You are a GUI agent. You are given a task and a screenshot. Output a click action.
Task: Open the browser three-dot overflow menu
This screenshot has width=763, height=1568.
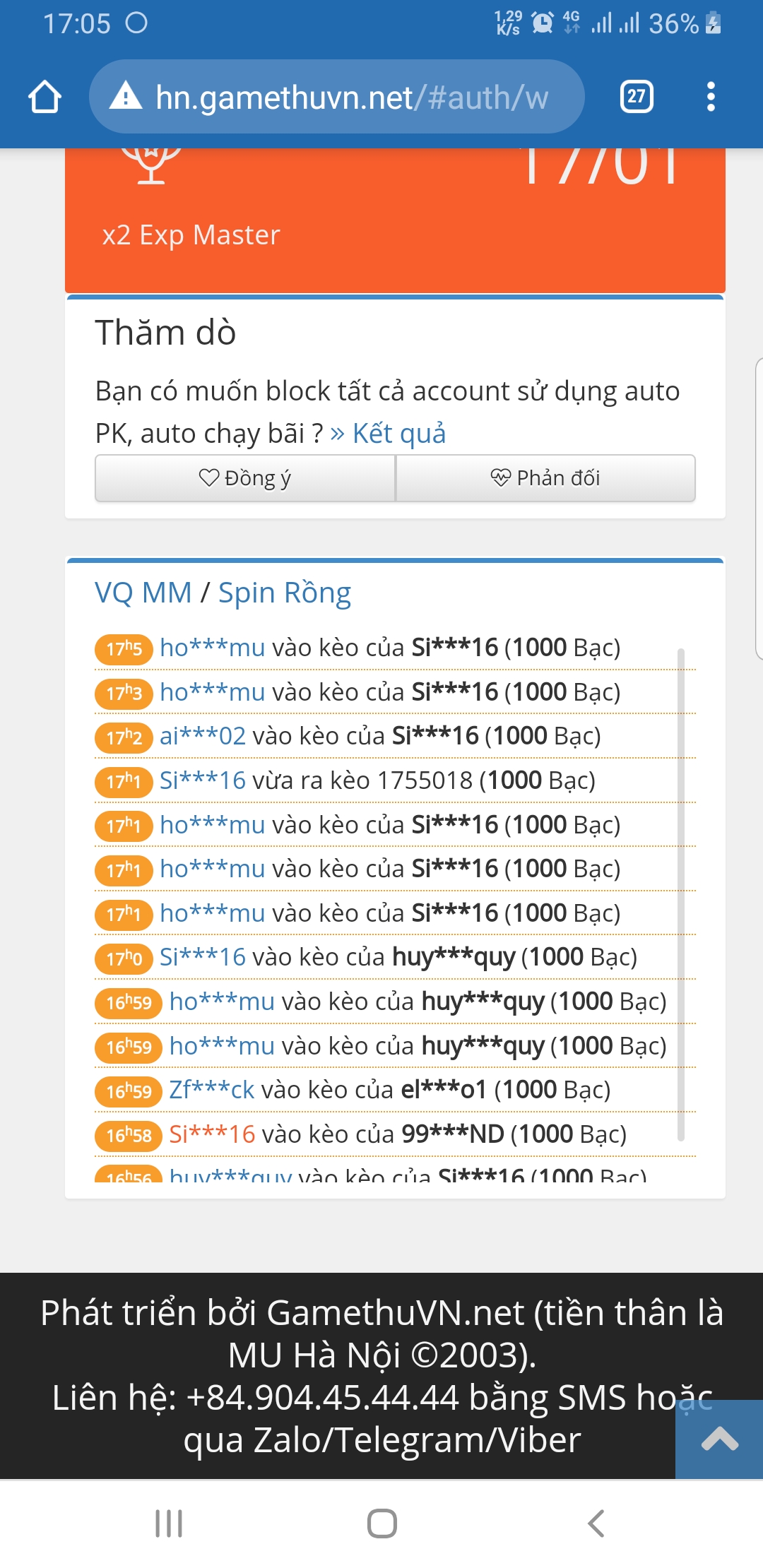tap(711, 97)
